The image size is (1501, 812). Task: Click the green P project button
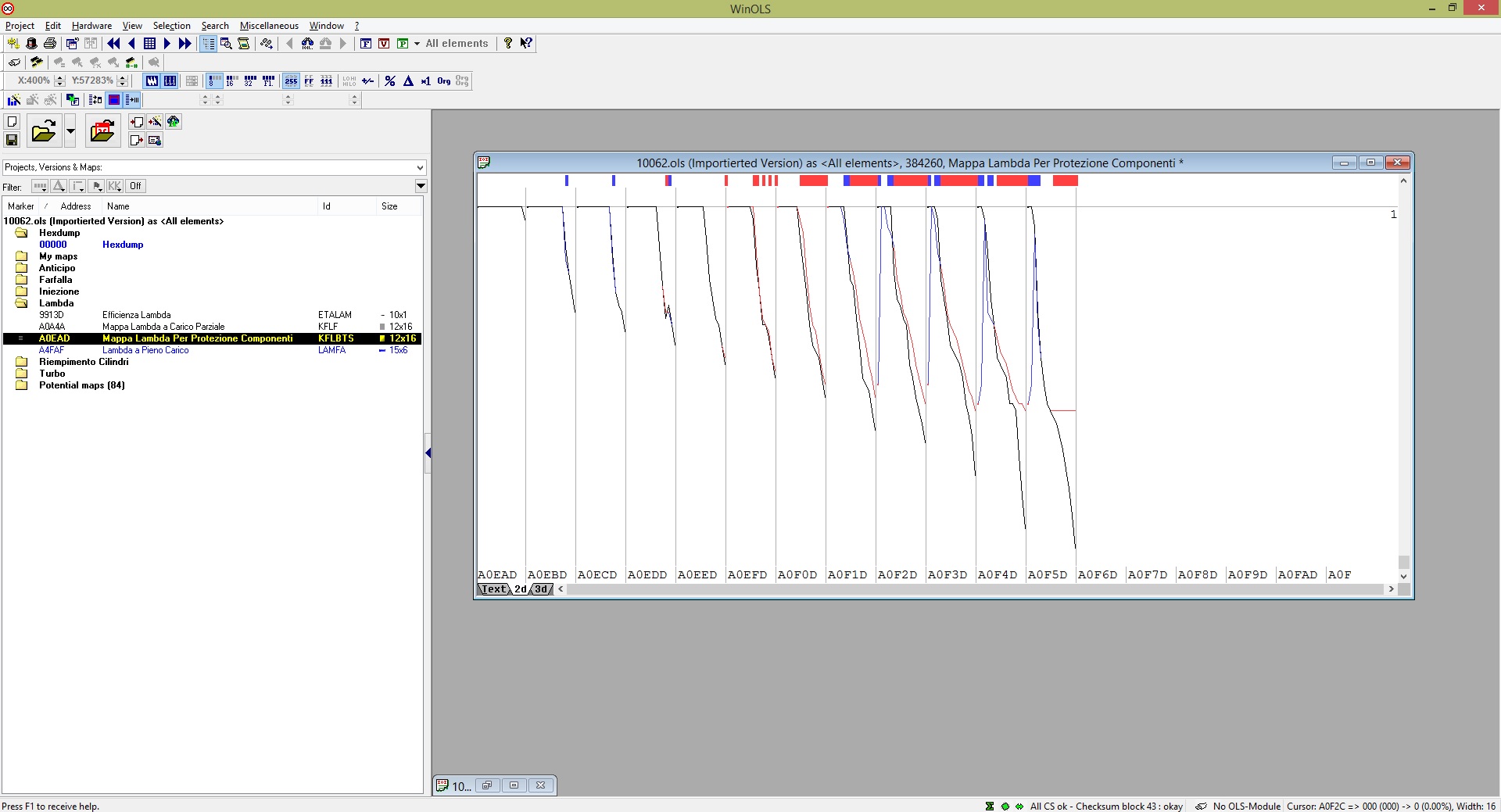pyautogui.click(x=403, y=44)
